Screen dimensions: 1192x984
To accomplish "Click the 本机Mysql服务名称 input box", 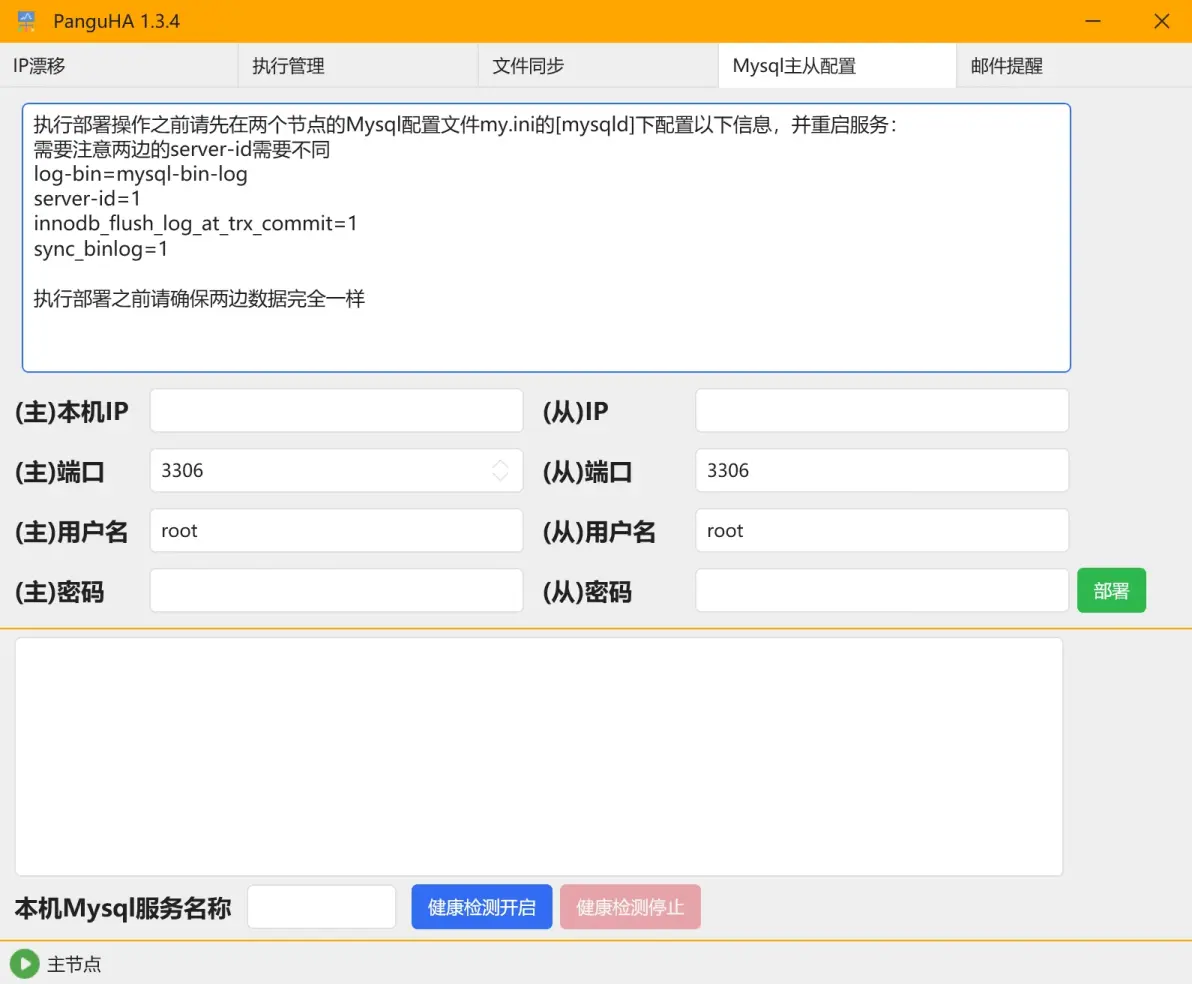I will [322, 906].
